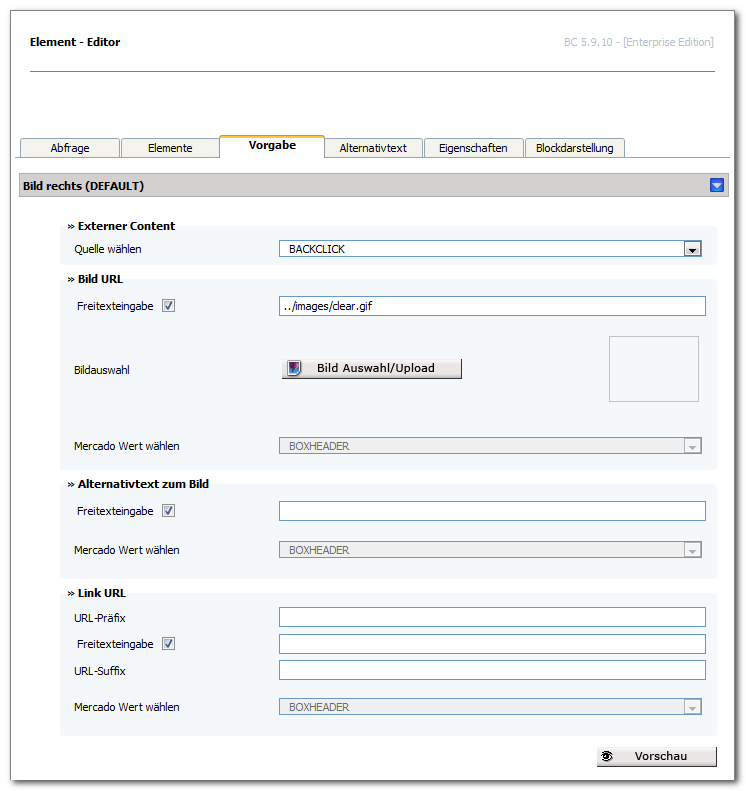Toggle Freitexteingabe checkbox under Bild URL
The width and height of the screenshot is (746, 791).
click(168, 306)
